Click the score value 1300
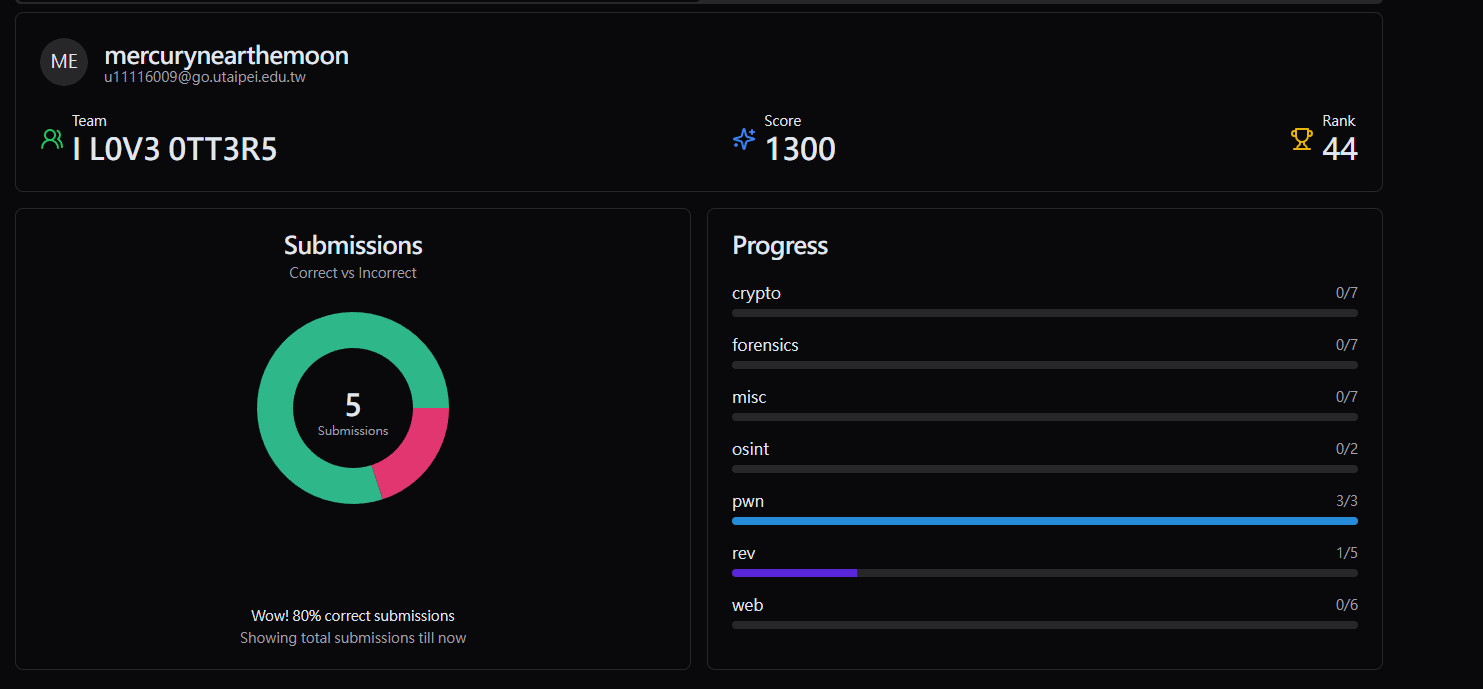The width and height of the screenshot is (1483, 689). [x=800, y=149]
